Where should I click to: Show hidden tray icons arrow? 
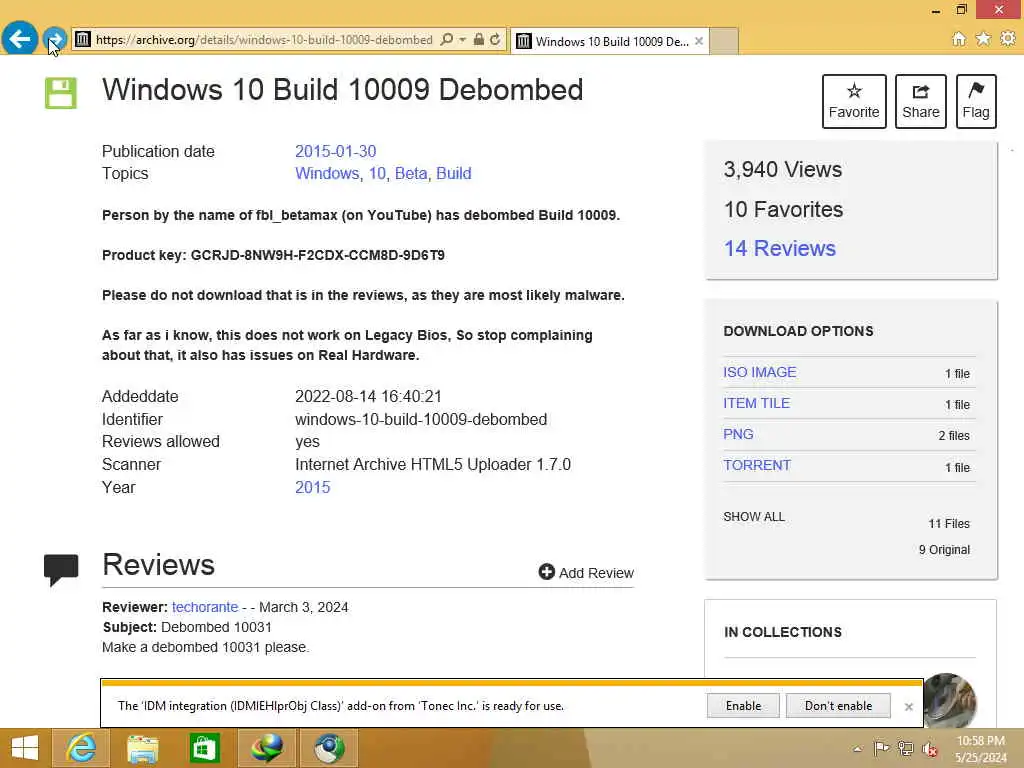point(857,749)
